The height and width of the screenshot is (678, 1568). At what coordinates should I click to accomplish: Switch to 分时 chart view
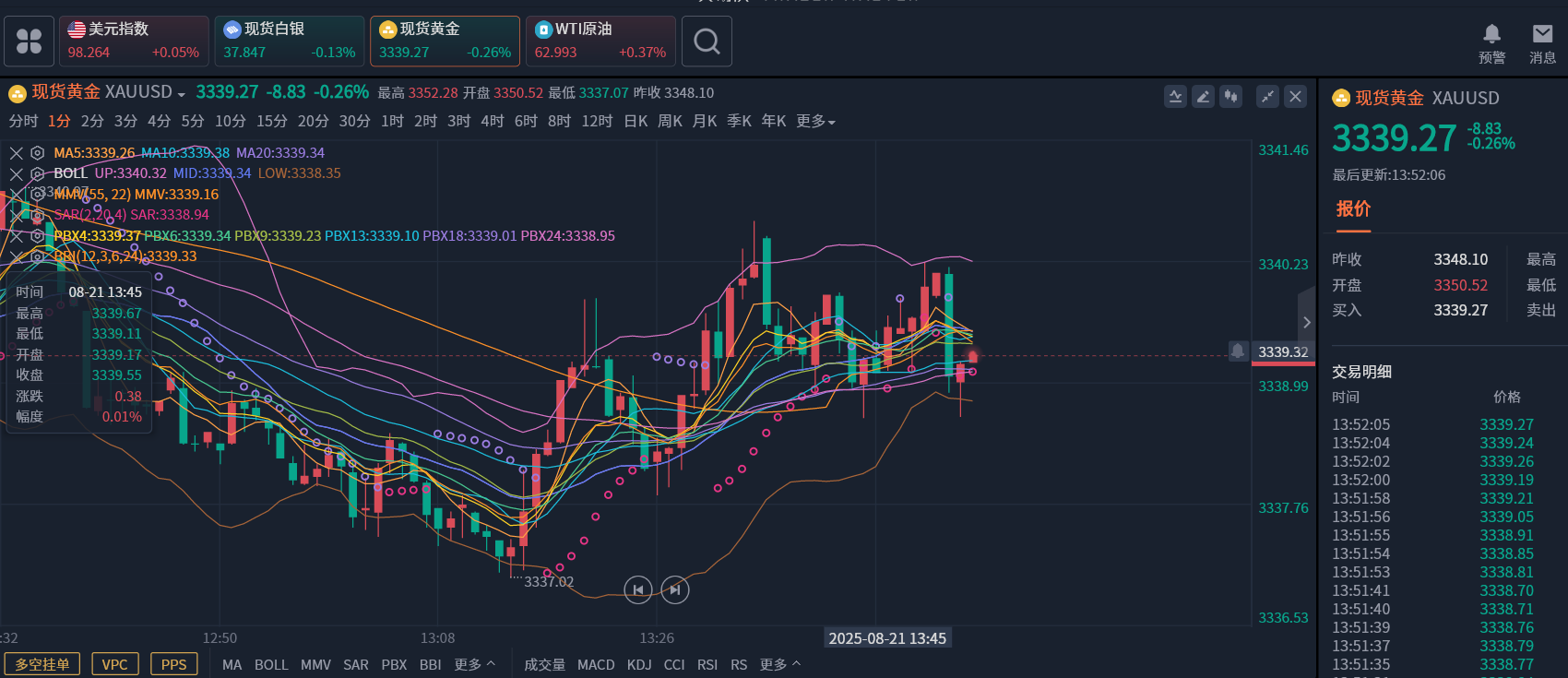point(23,122)
